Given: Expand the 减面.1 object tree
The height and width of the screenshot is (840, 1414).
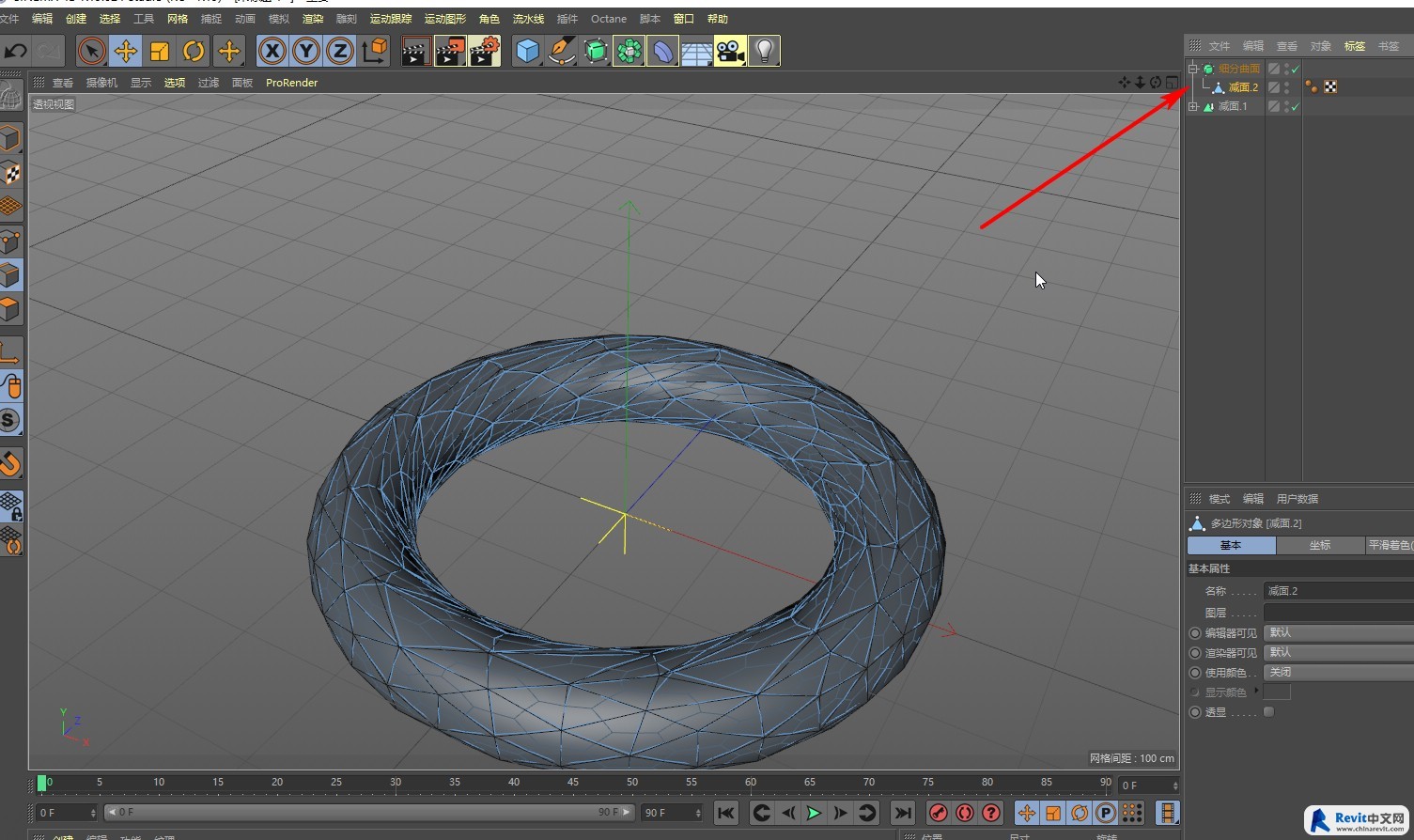Looking at the screenshot, I should (1193, 106).
